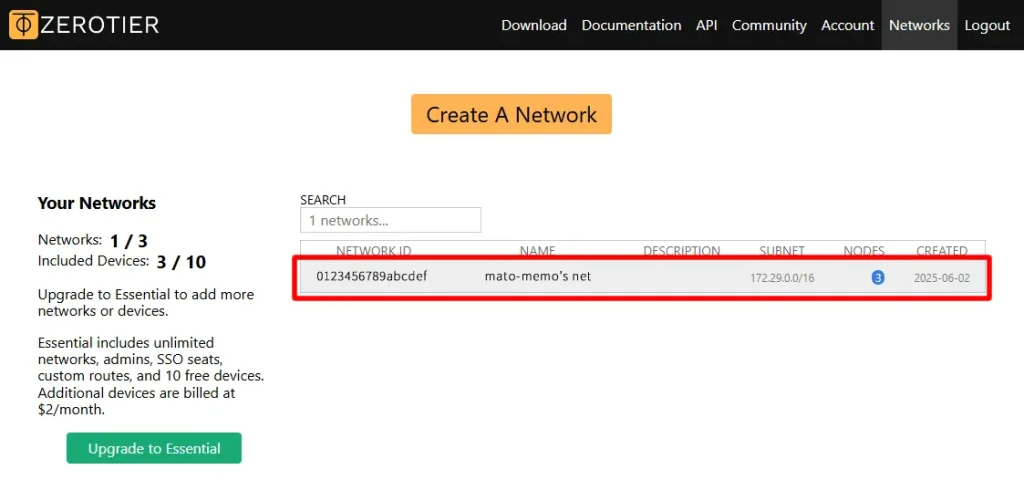Log out via Logout link
Image resolution: width=1024 pixels, height=480 pixels.
coord(987,25)
